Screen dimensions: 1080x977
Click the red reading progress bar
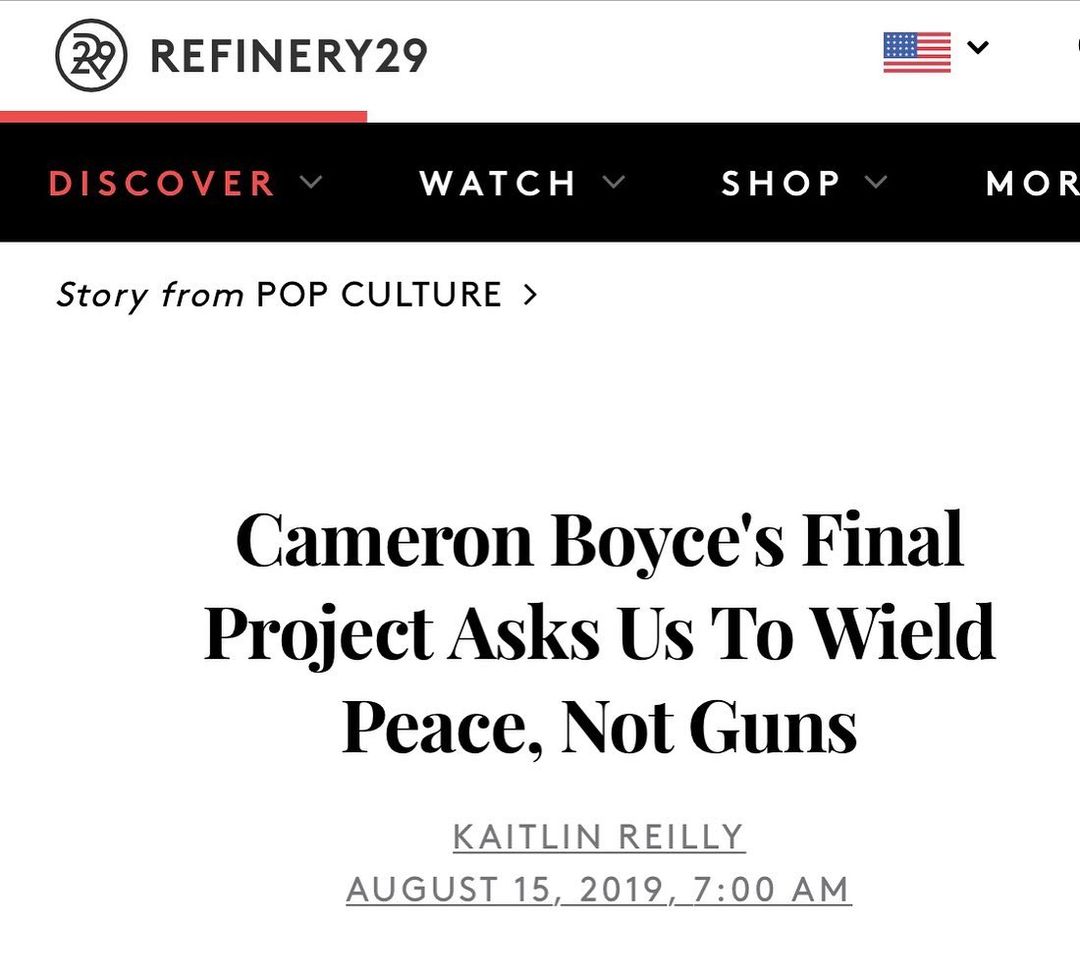point(183,116)
